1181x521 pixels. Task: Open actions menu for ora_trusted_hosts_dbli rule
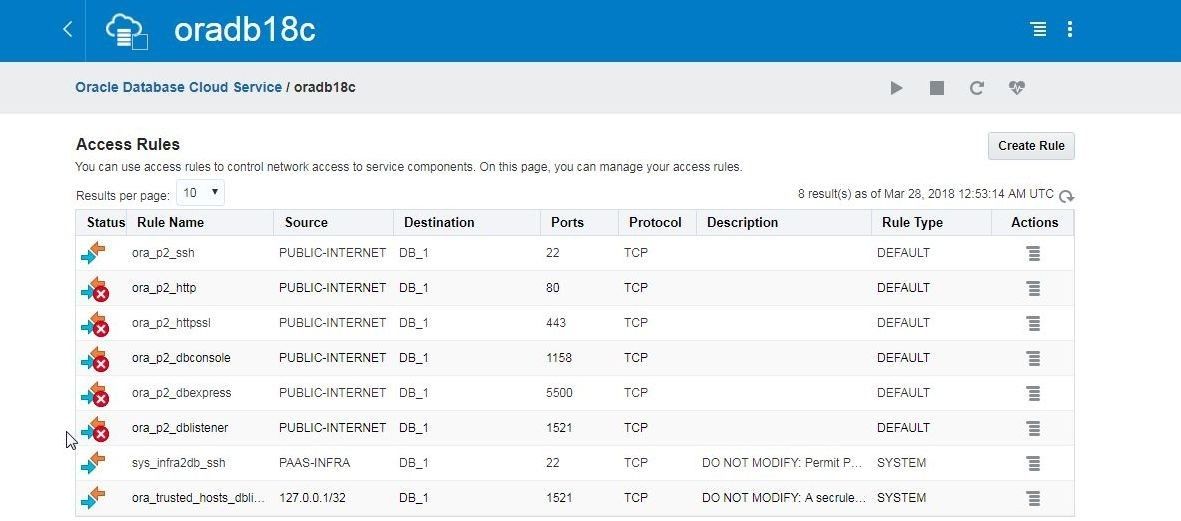(x=1033, y=498)
